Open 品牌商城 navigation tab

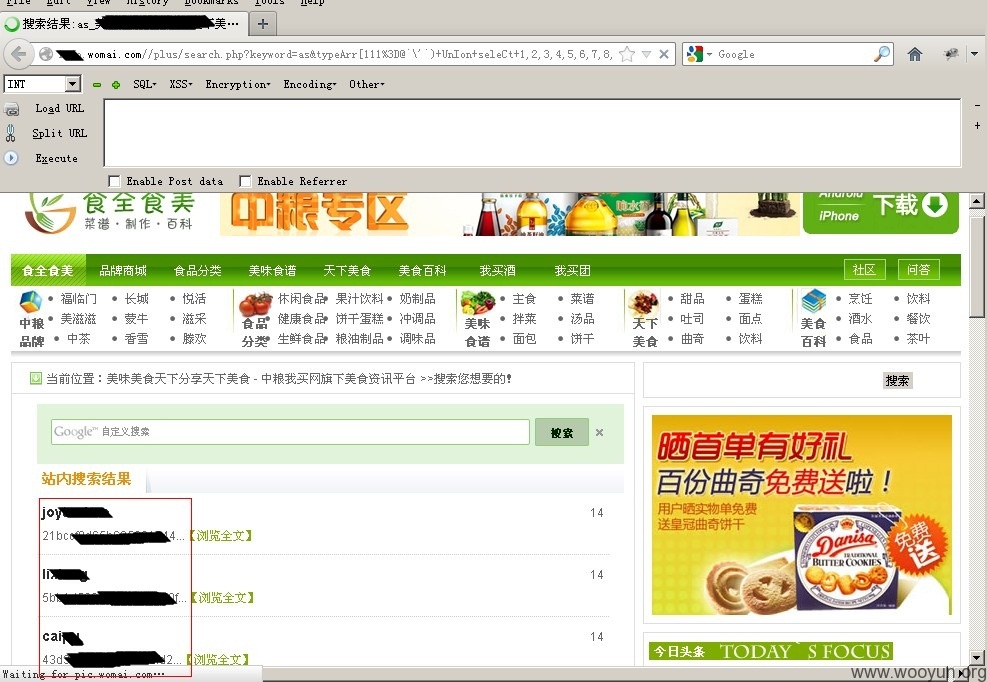[x=123, y=271]
